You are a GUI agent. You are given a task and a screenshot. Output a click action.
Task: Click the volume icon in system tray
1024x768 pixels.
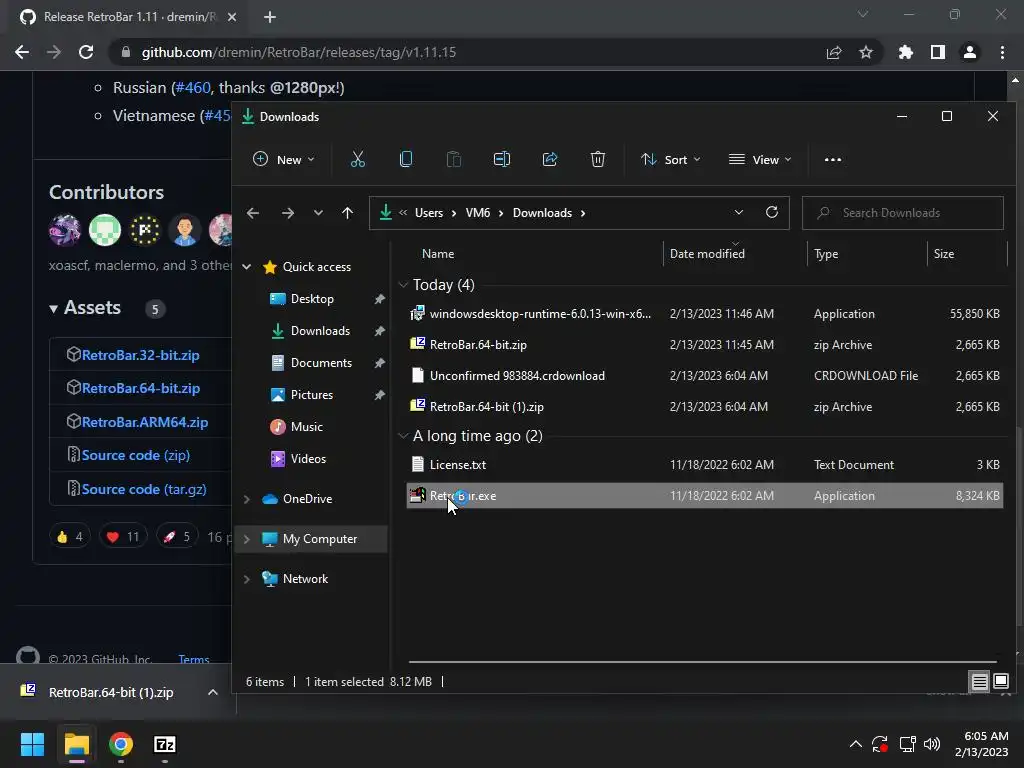click(x=932, y=744)
